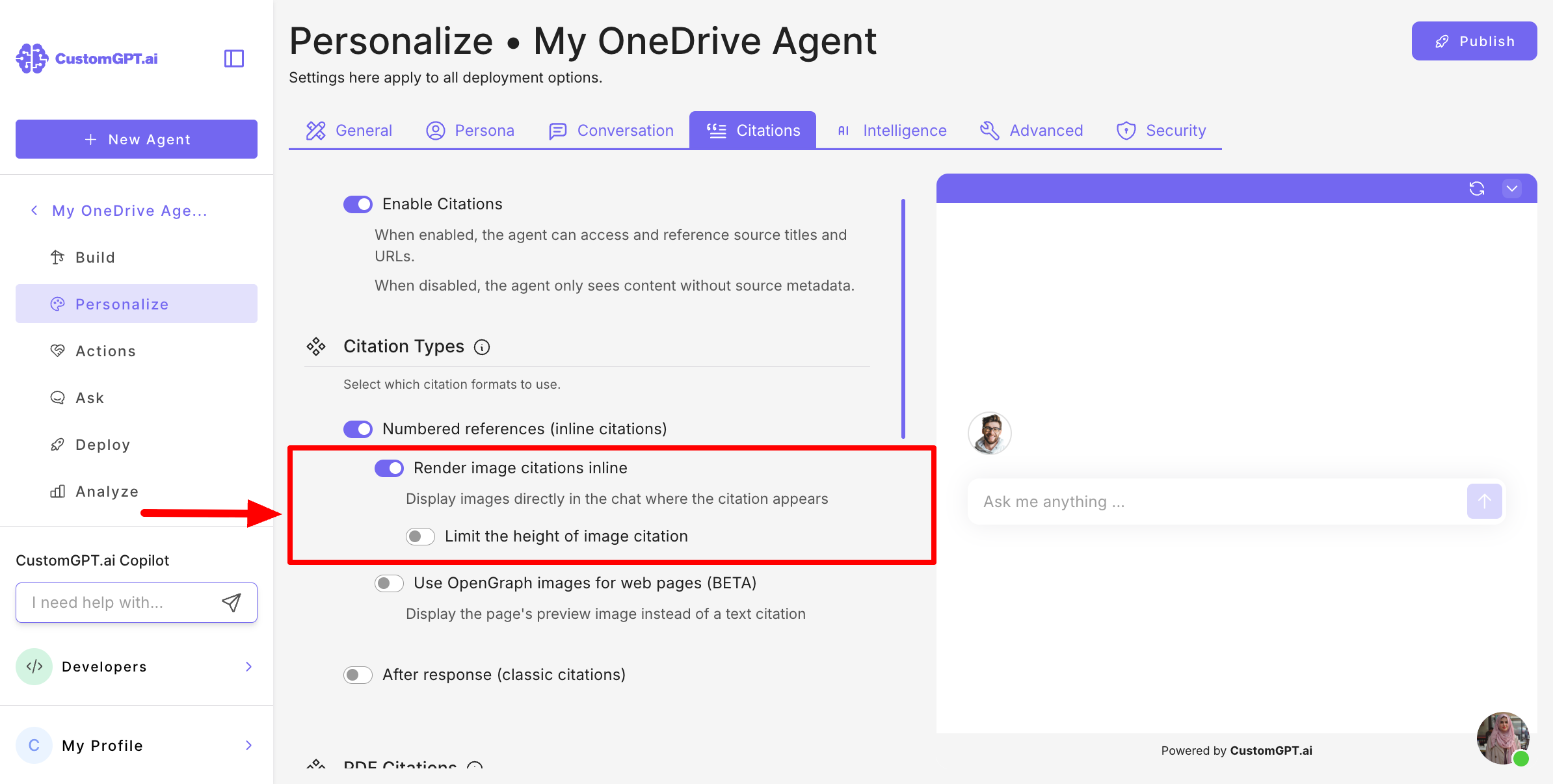
Task: Switch to the Intelligence tab
Action: [x=891, y=131]
